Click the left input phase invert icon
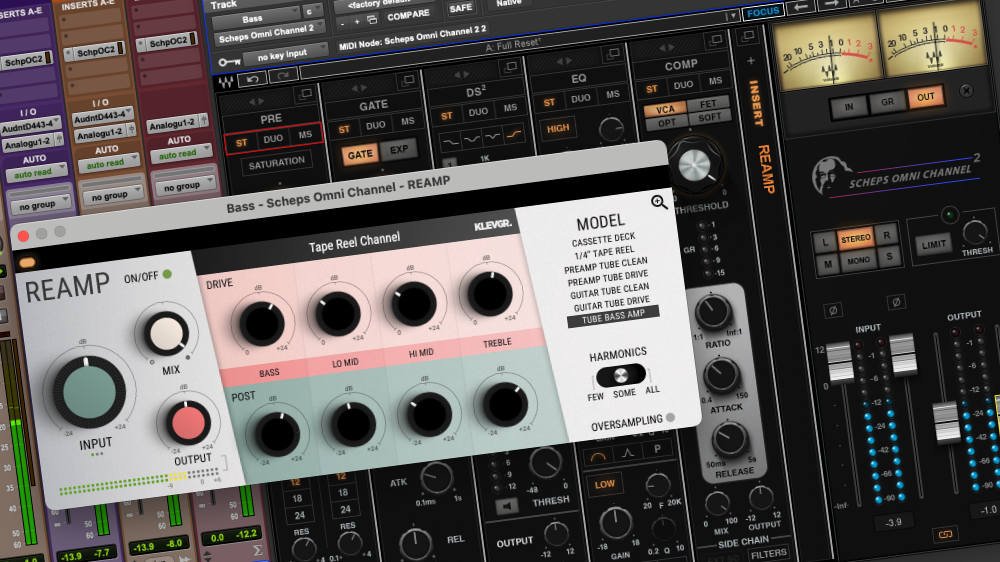The image size is (1000, 562). pos(832,311)
